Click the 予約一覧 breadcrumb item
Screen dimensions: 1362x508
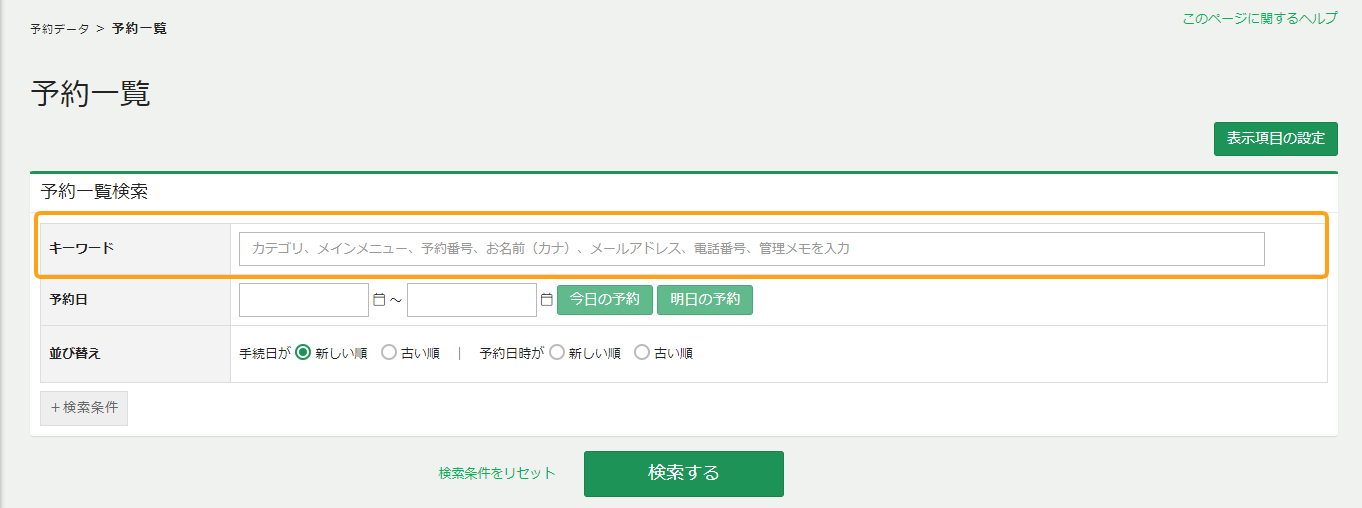[139, 29]
